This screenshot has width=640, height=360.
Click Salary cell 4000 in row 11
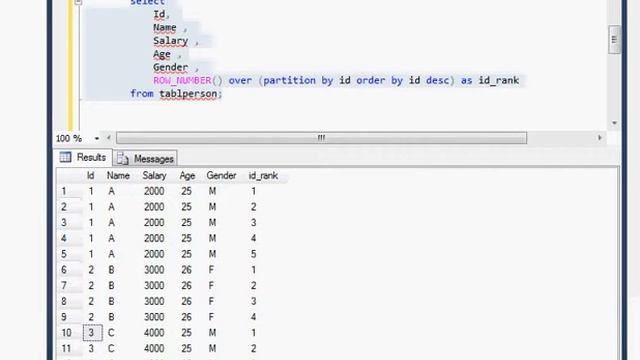[x=154, y=349]
